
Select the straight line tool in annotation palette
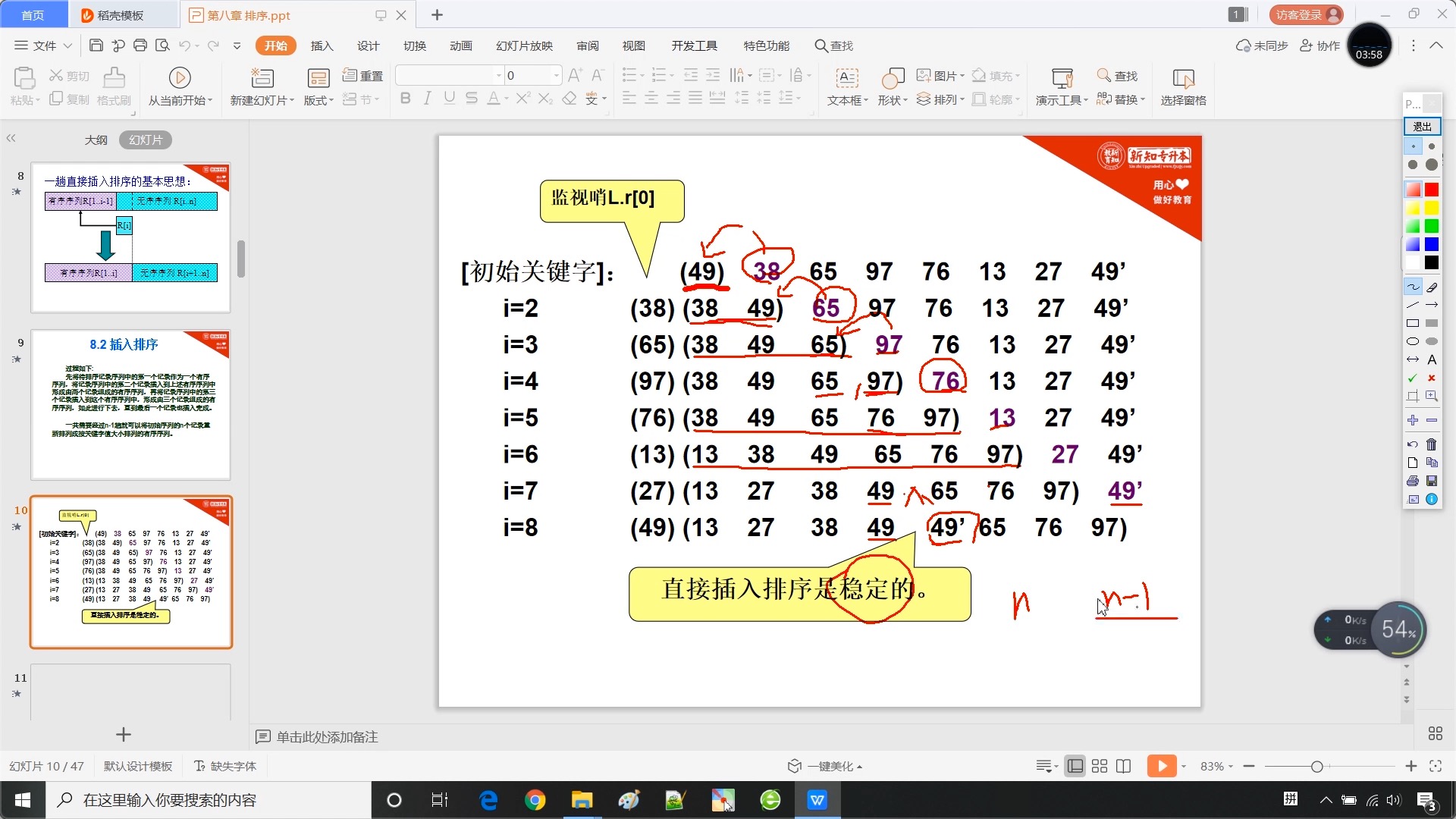pos(1413,305)
